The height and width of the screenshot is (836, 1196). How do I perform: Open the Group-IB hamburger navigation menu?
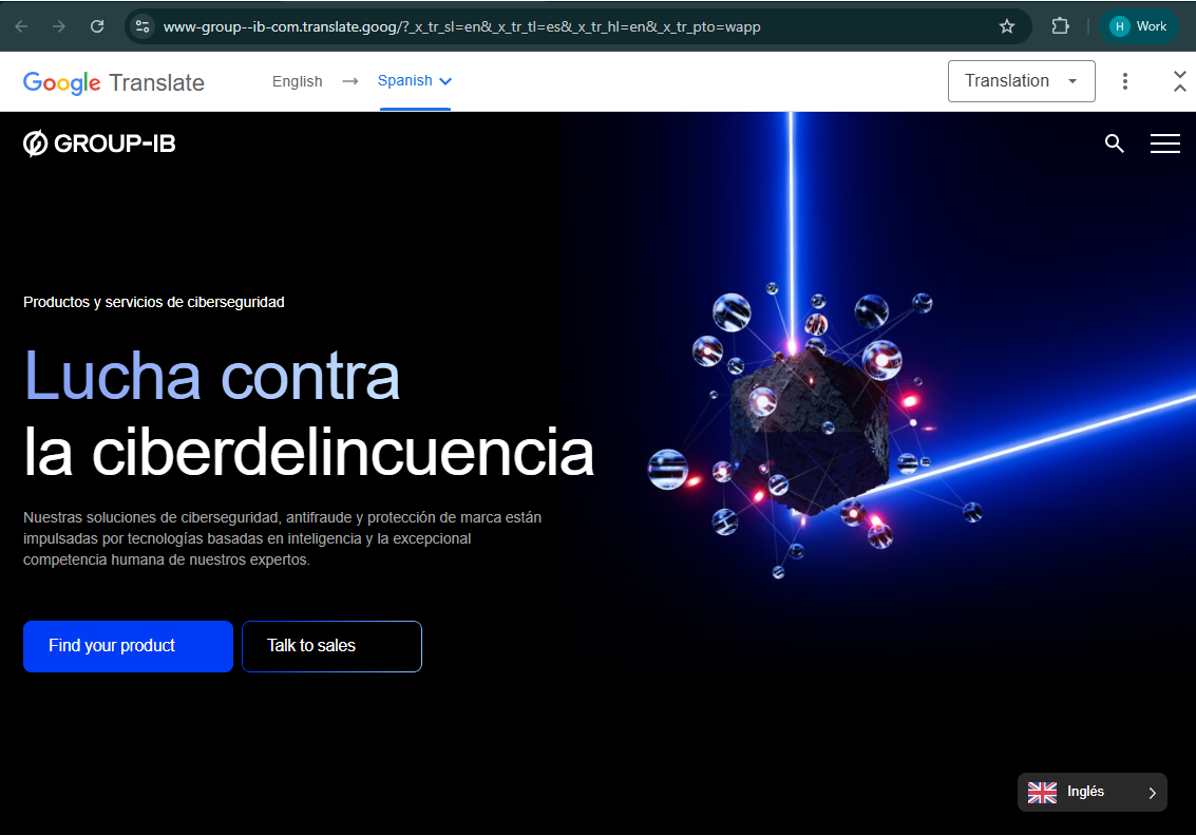click(x=1164, y=143)
